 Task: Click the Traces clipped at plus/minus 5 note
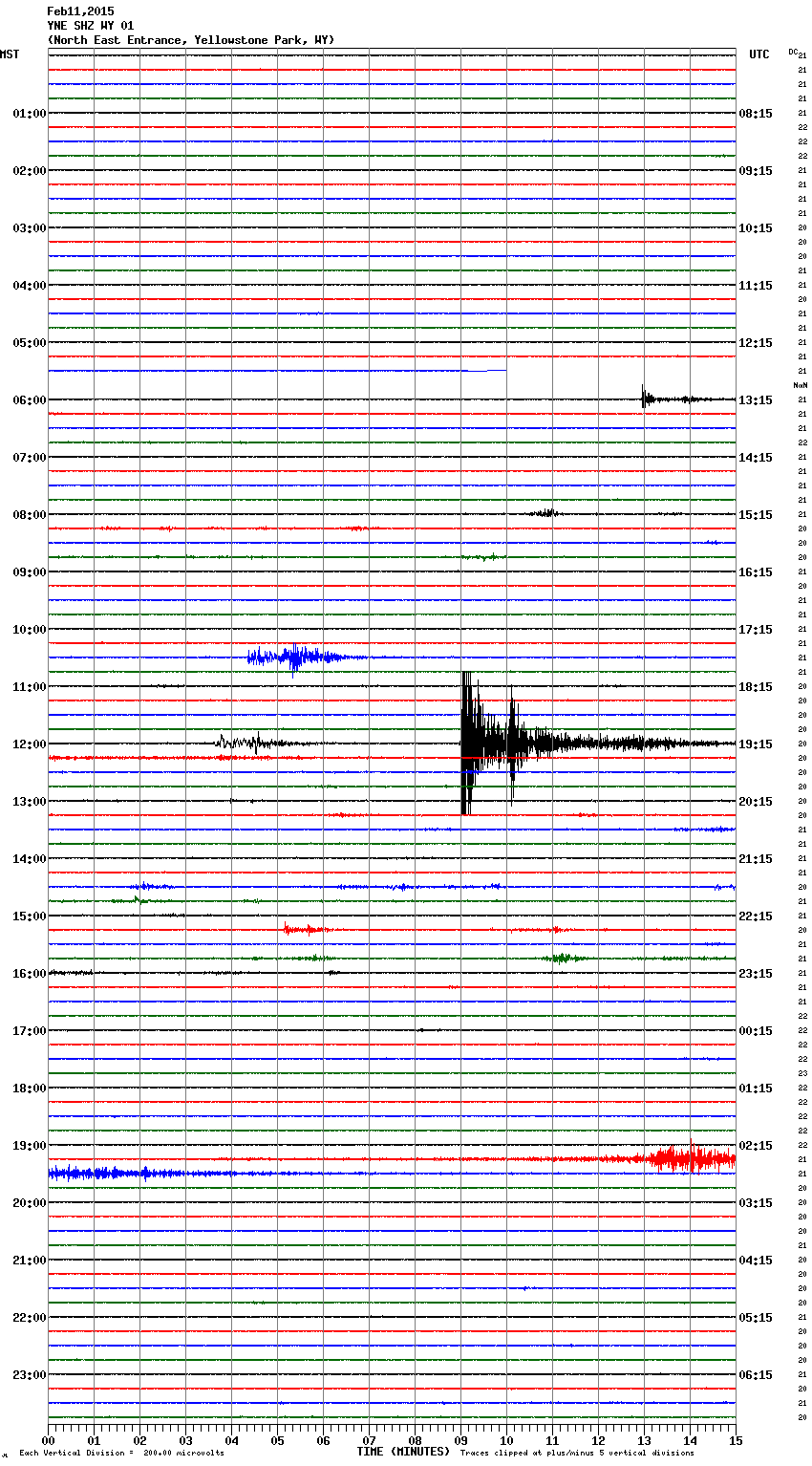tap(577, 1454)
